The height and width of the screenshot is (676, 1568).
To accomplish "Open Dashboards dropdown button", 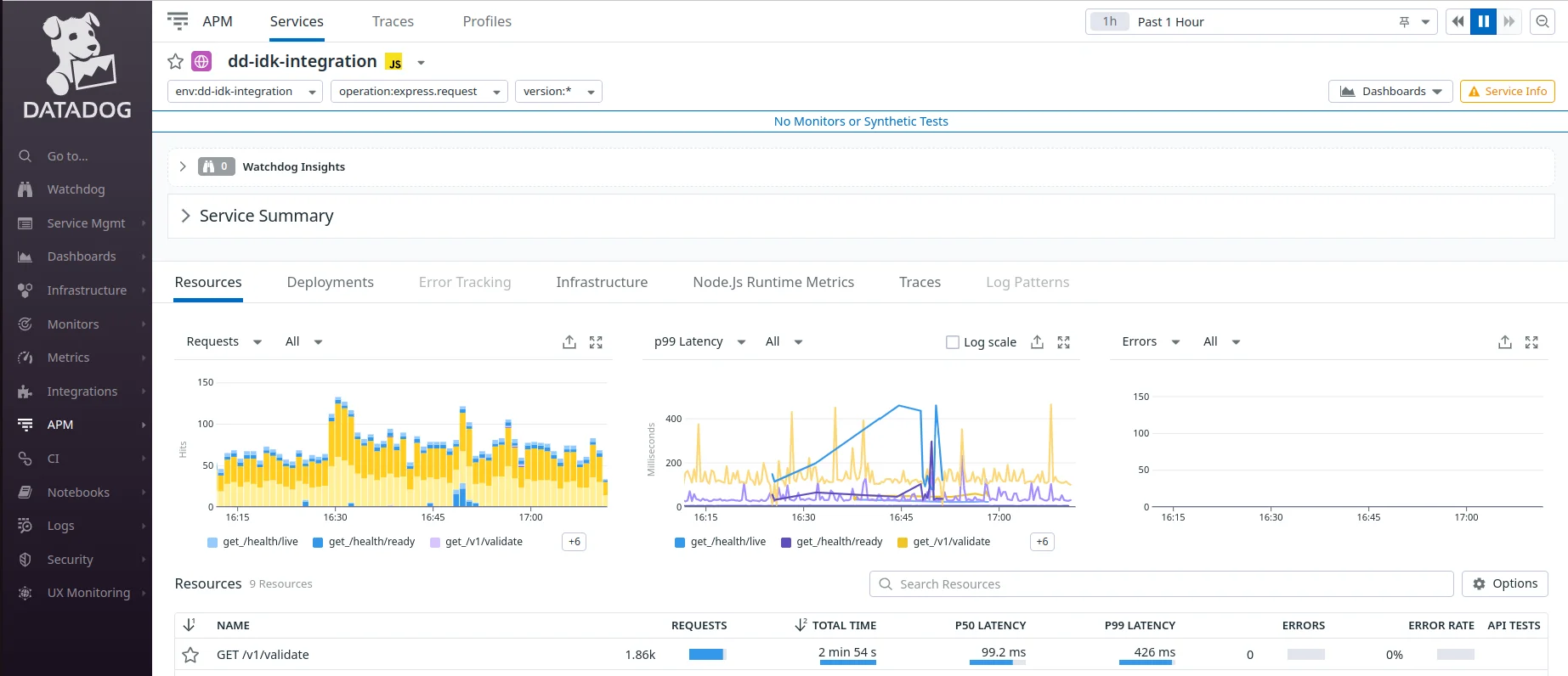I will click(1391, 92).
